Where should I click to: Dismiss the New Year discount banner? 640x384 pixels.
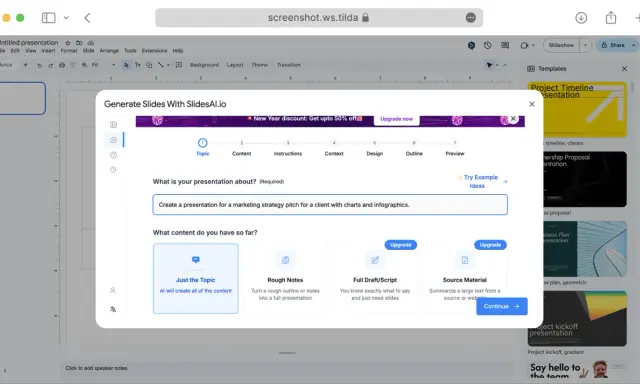click(513, 119)
